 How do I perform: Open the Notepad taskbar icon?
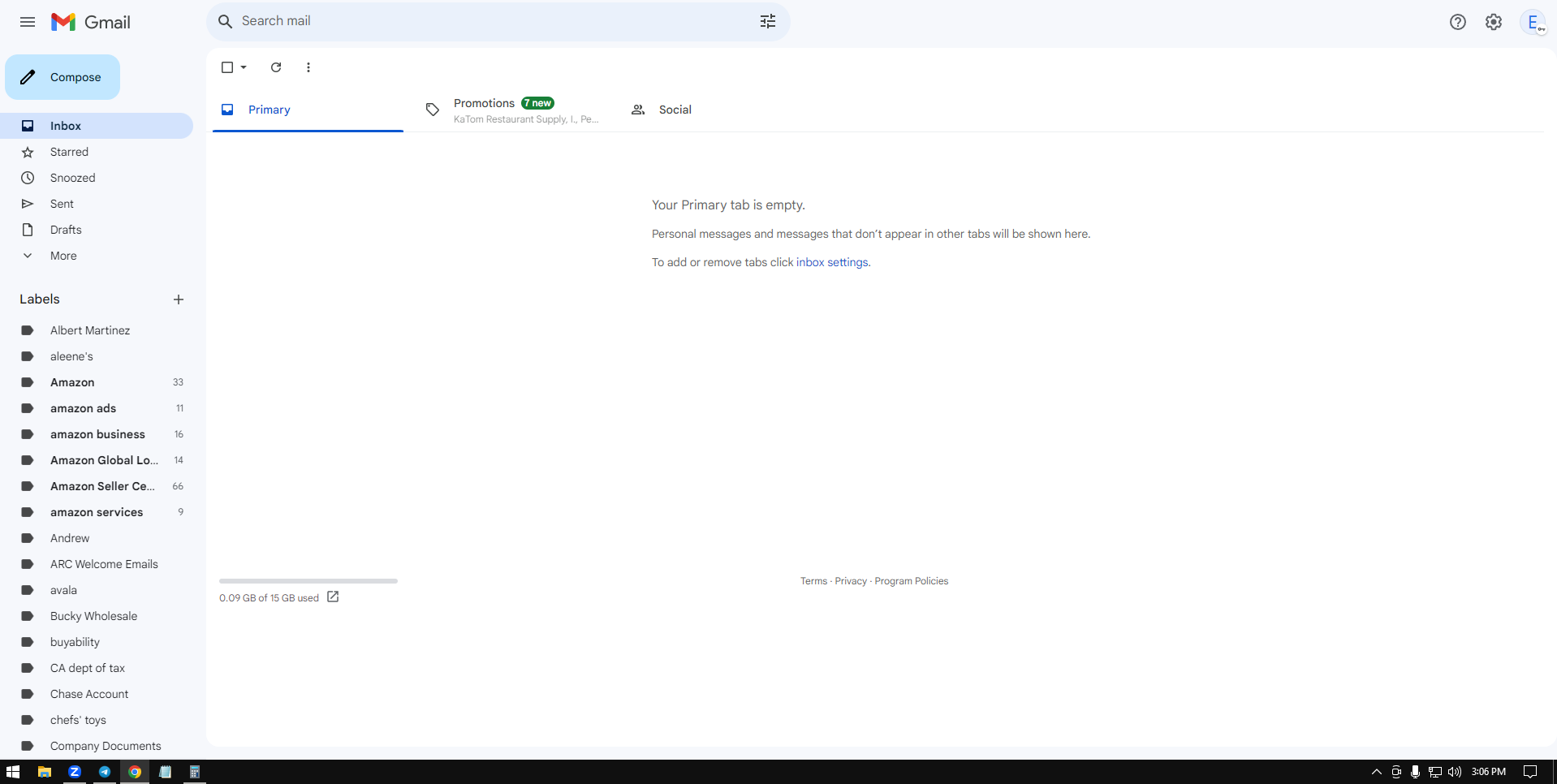point(165,772)
